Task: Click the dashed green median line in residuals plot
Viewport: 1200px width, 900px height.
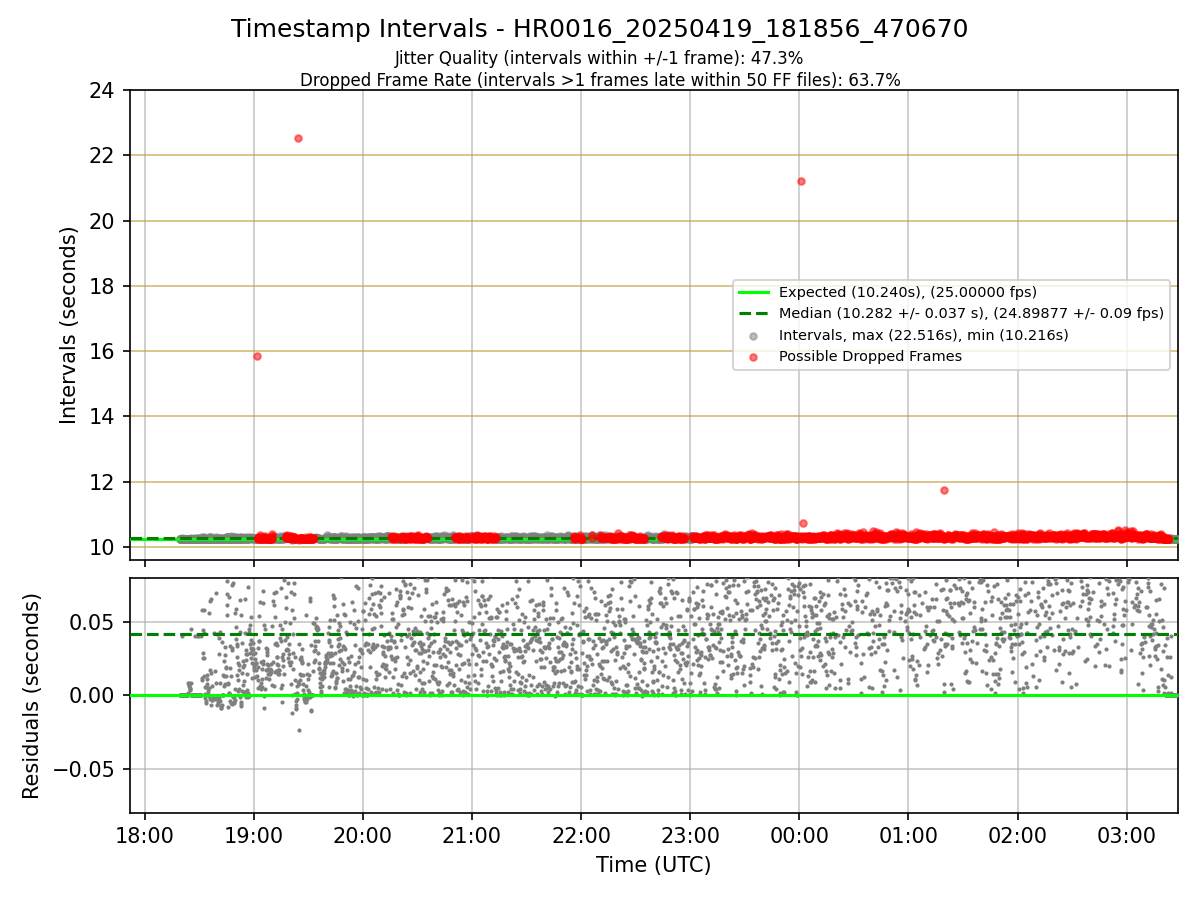Action: pos(653,634)
